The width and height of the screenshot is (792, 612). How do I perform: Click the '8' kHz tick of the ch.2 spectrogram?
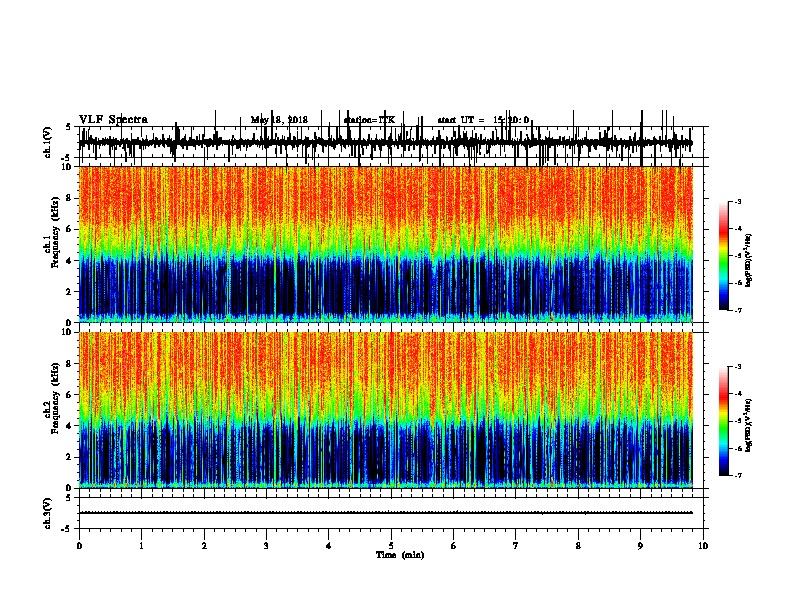click(x=70, y=364)
